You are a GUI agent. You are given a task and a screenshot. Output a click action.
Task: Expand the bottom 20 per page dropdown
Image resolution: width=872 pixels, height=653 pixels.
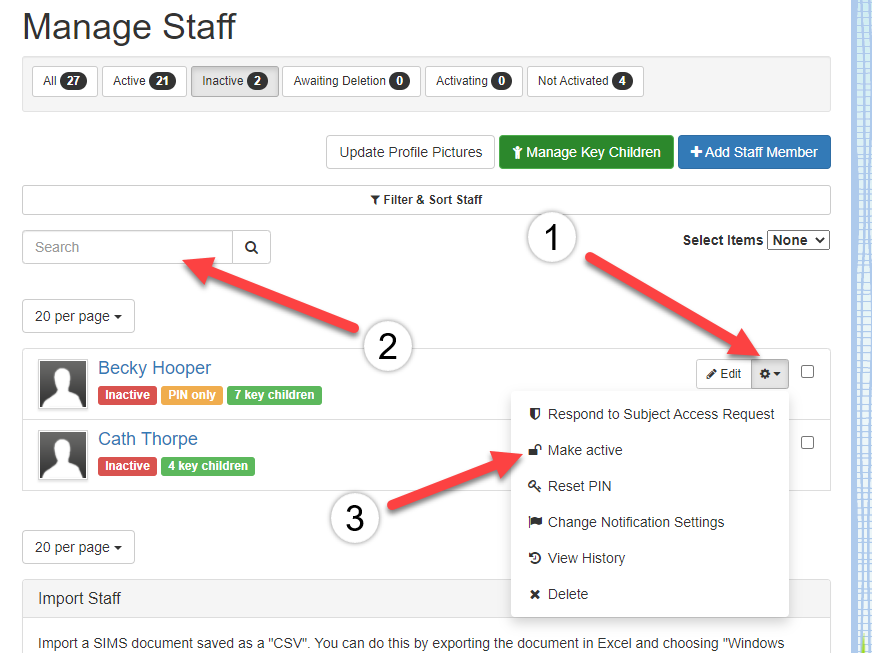pos(78,547)
